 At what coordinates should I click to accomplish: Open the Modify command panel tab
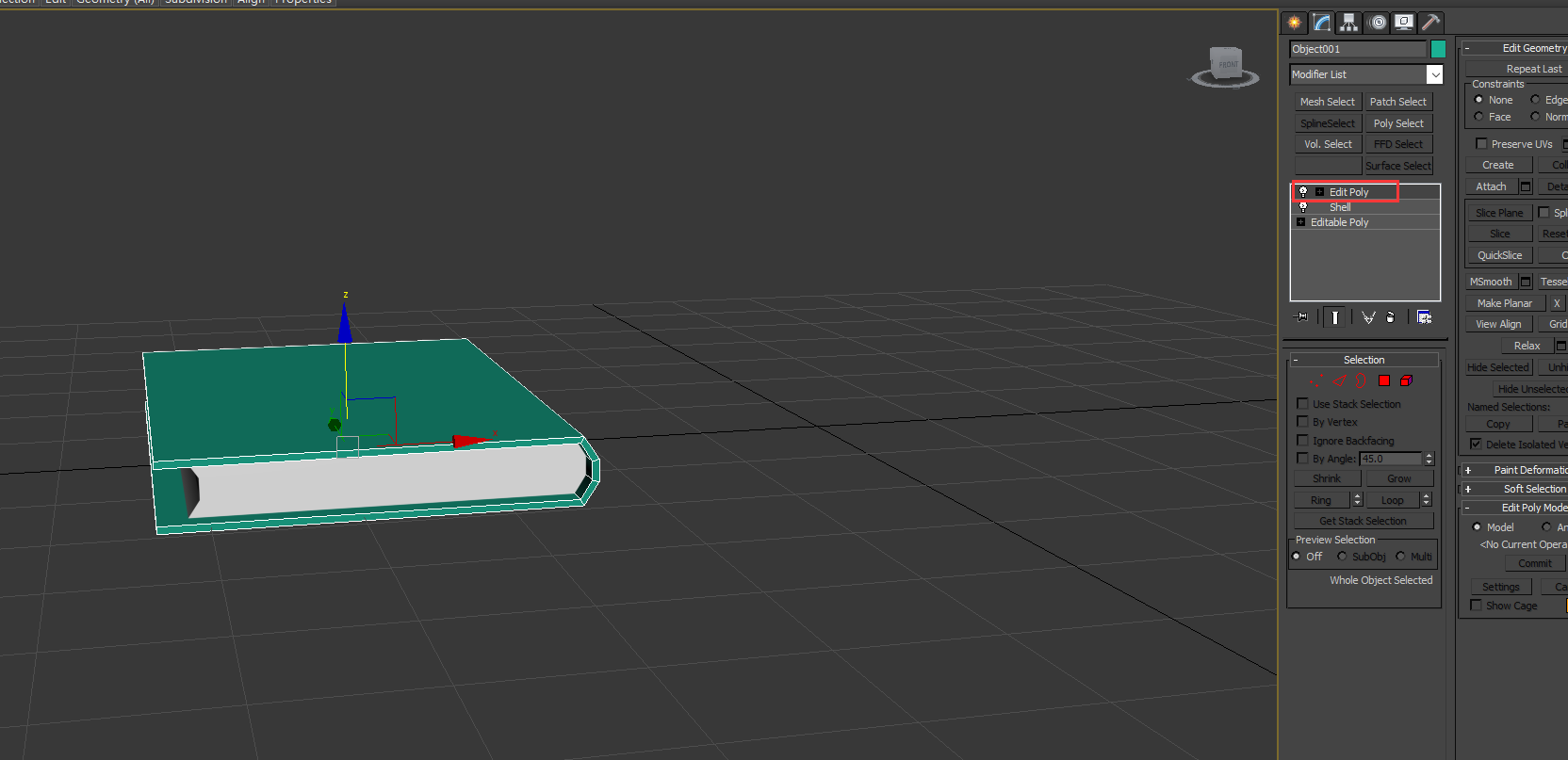click(1322, 23)
